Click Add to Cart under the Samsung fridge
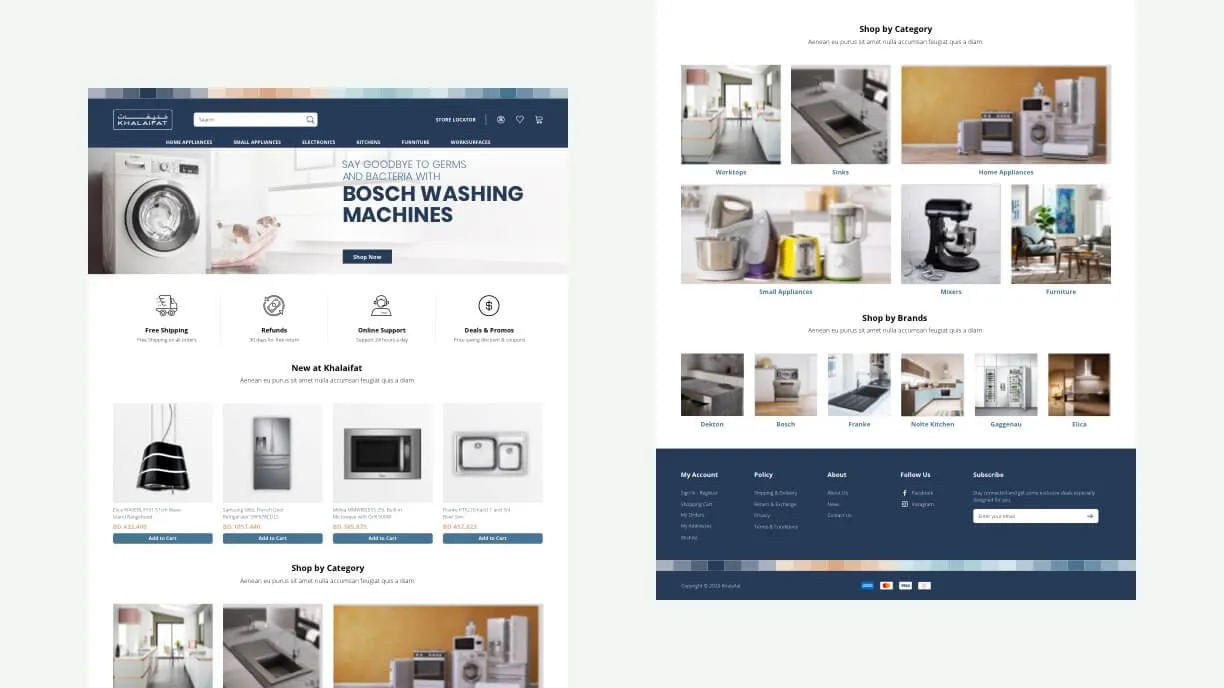Viewport: 1224px width, 688px height. tap(272, 537)
